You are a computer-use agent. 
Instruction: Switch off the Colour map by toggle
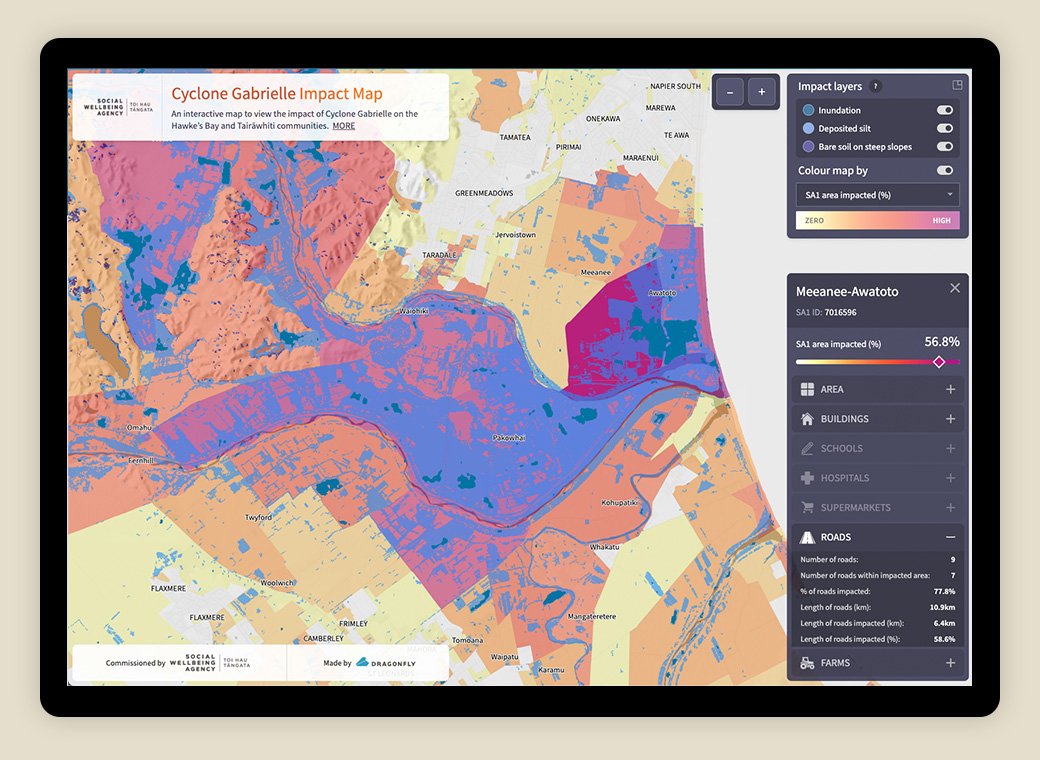click(x=944, y=171)
